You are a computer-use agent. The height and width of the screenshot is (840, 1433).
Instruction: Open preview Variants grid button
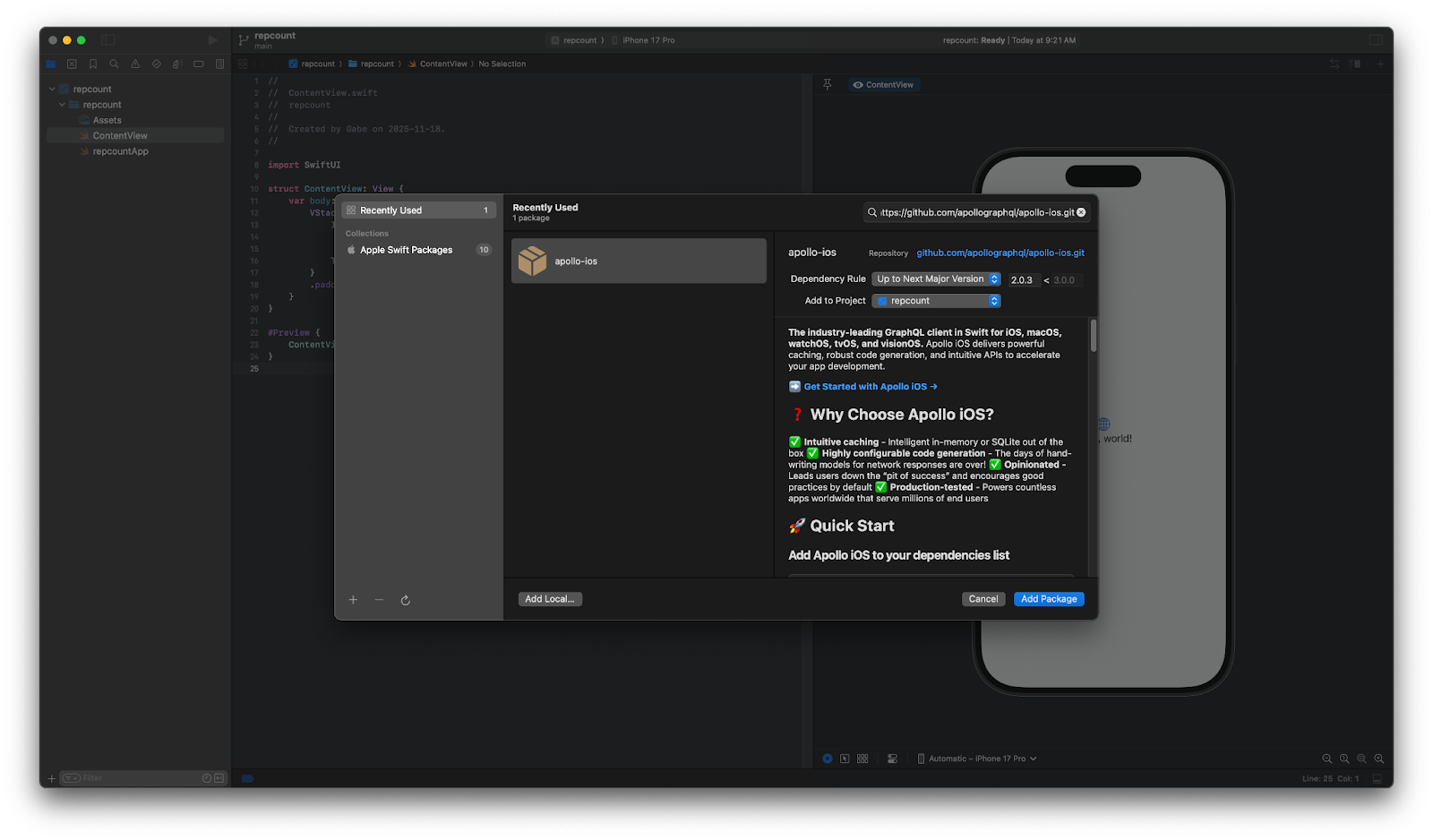(862, 759)
